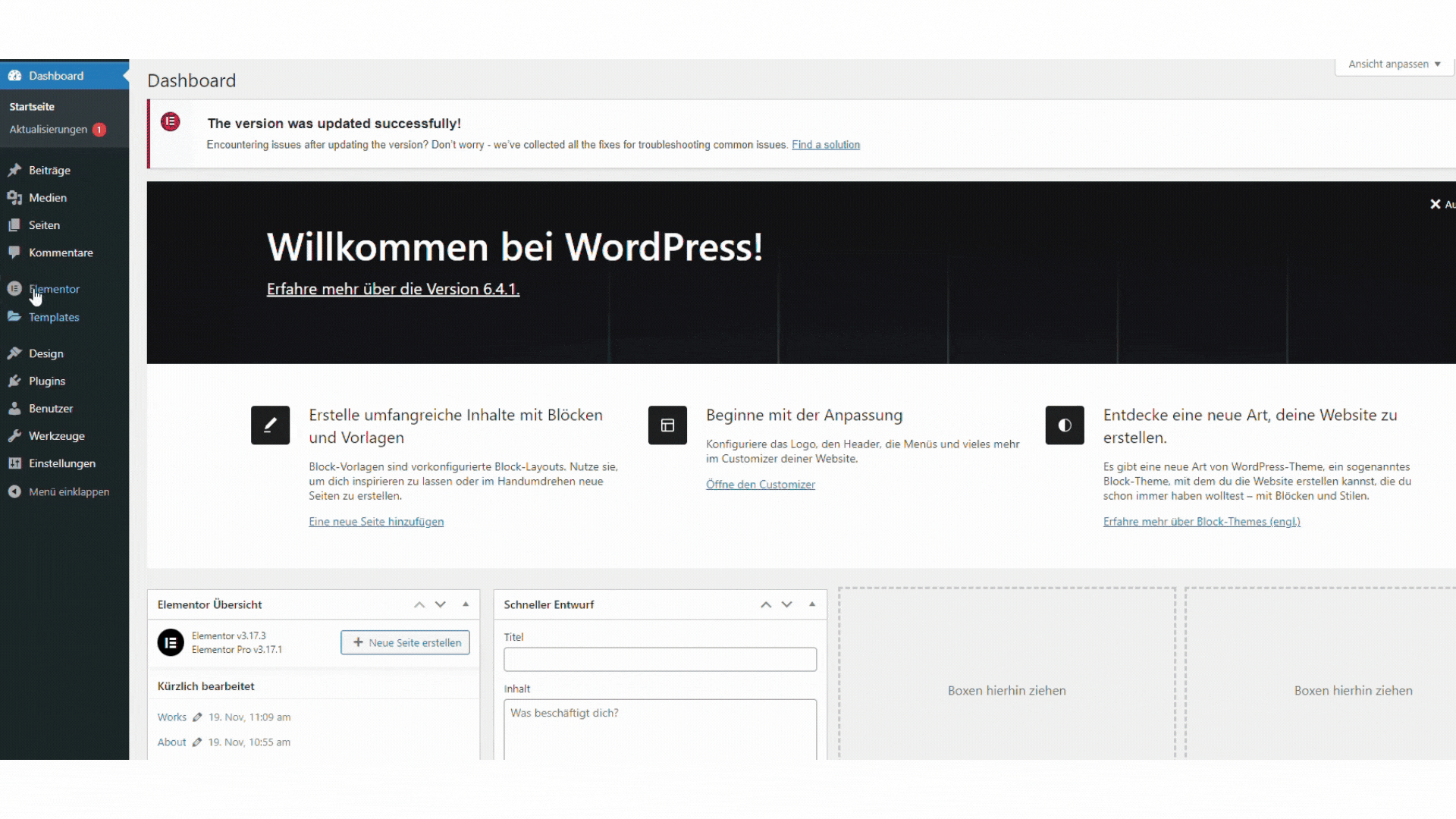Screen dimensions: 1456x819
Task: Click the Dashboard gauge icon in sidebar
Action: click(14, 76)
